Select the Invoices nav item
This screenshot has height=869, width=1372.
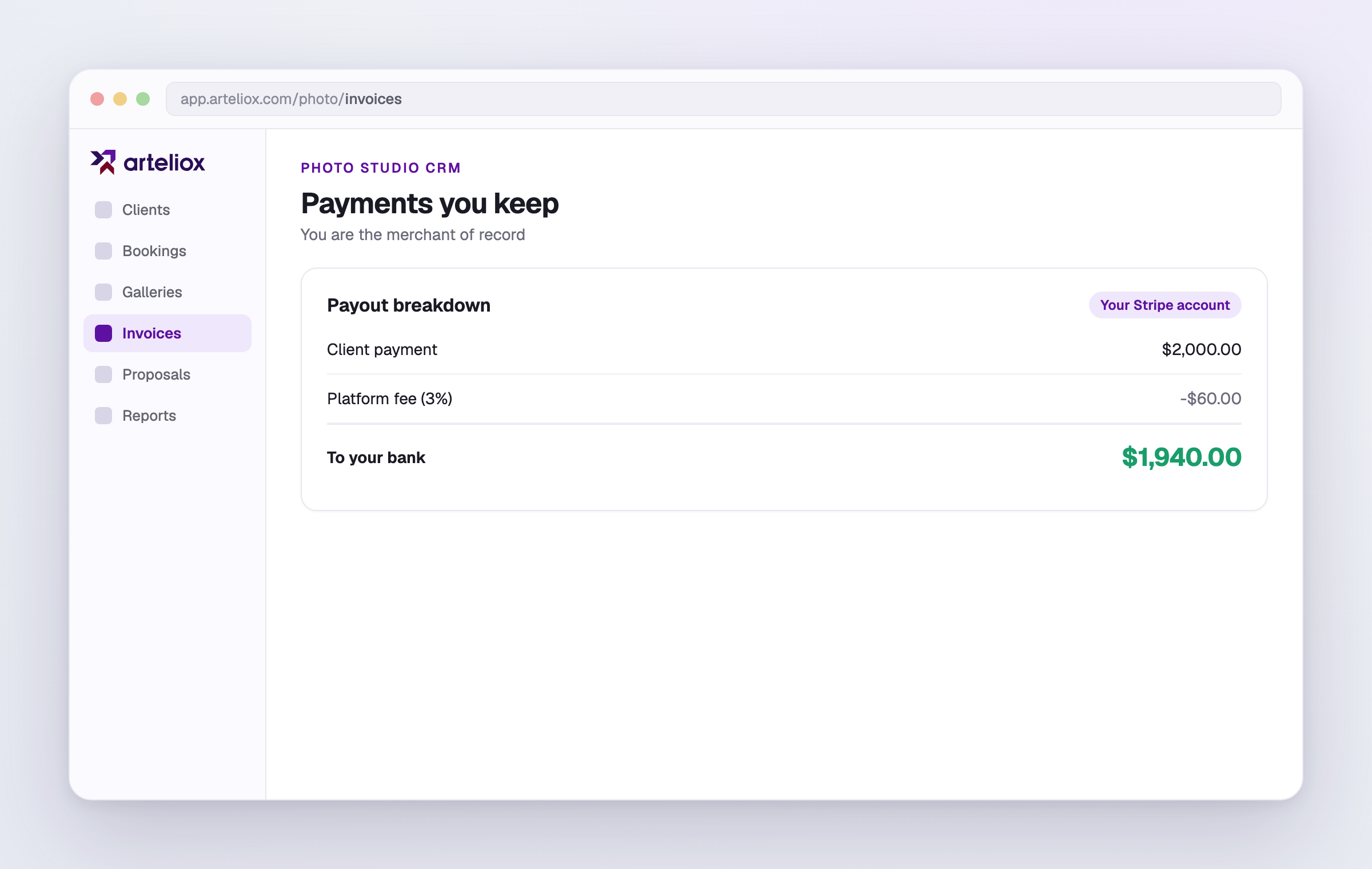(167, 333)
